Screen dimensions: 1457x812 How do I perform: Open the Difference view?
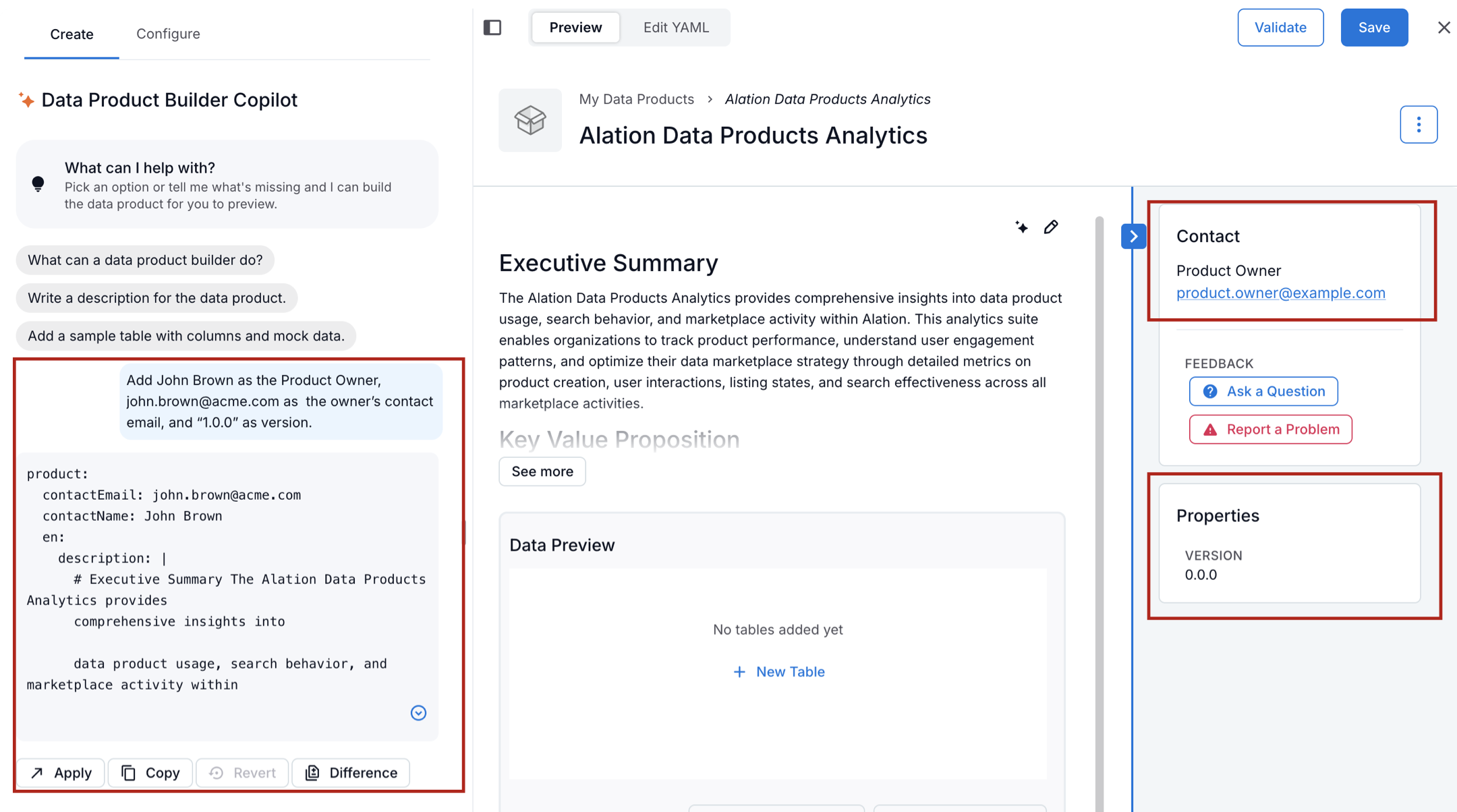pos(351,773)
